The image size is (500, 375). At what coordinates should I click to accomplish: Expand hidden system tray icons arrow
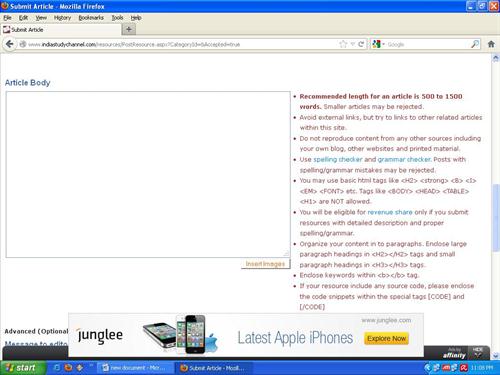click(428, 368)
